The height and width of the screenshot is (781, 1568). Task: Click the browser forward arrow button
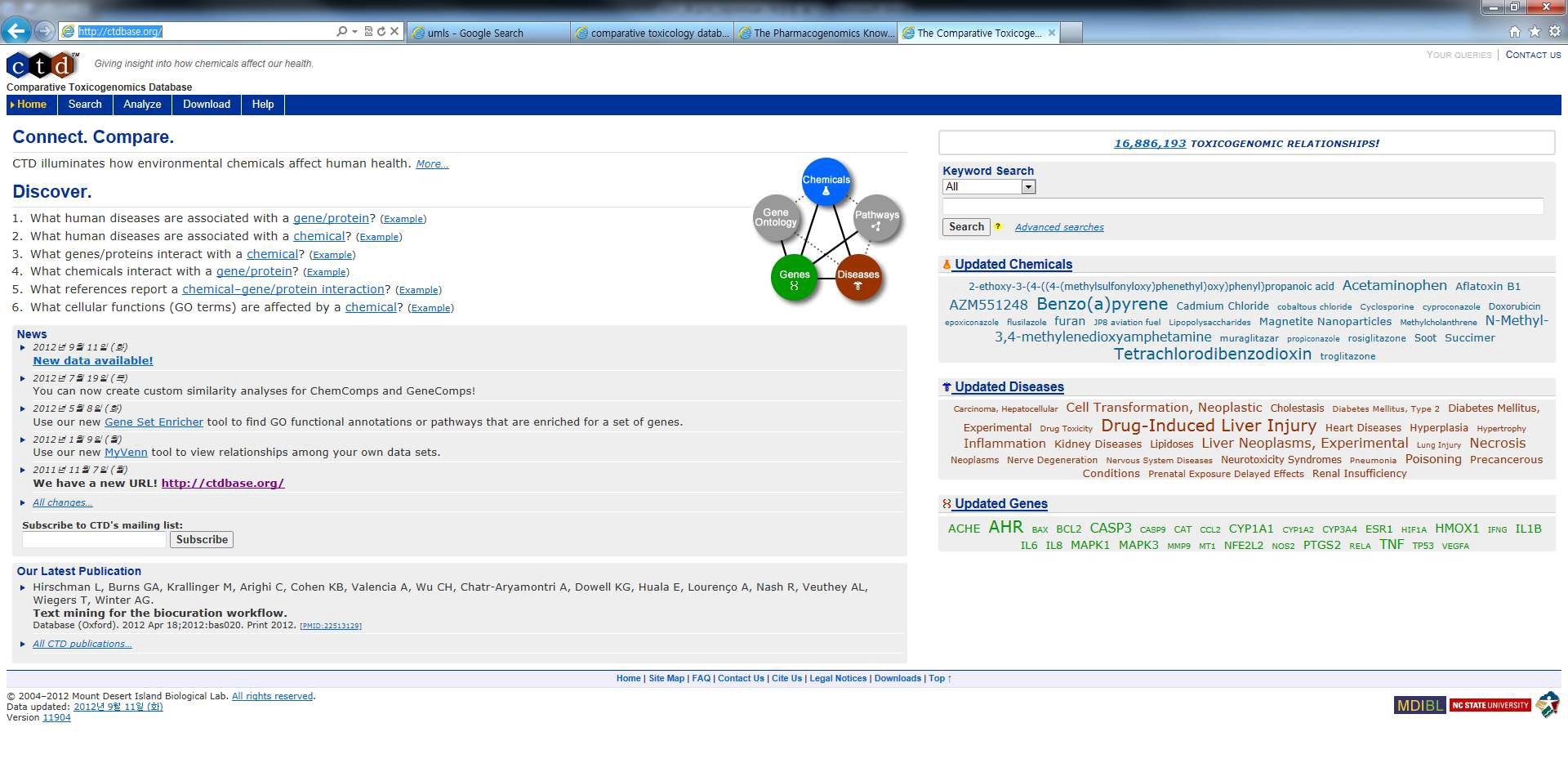45,31
